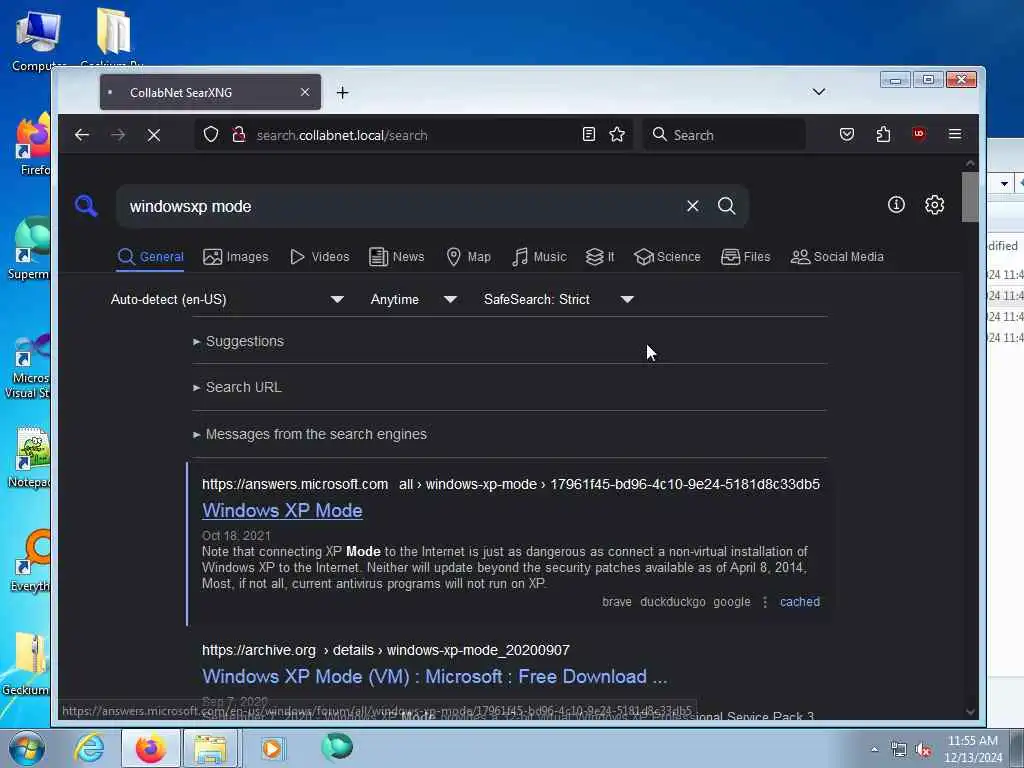Open the Windows XP Mode result link

[282, 511]
